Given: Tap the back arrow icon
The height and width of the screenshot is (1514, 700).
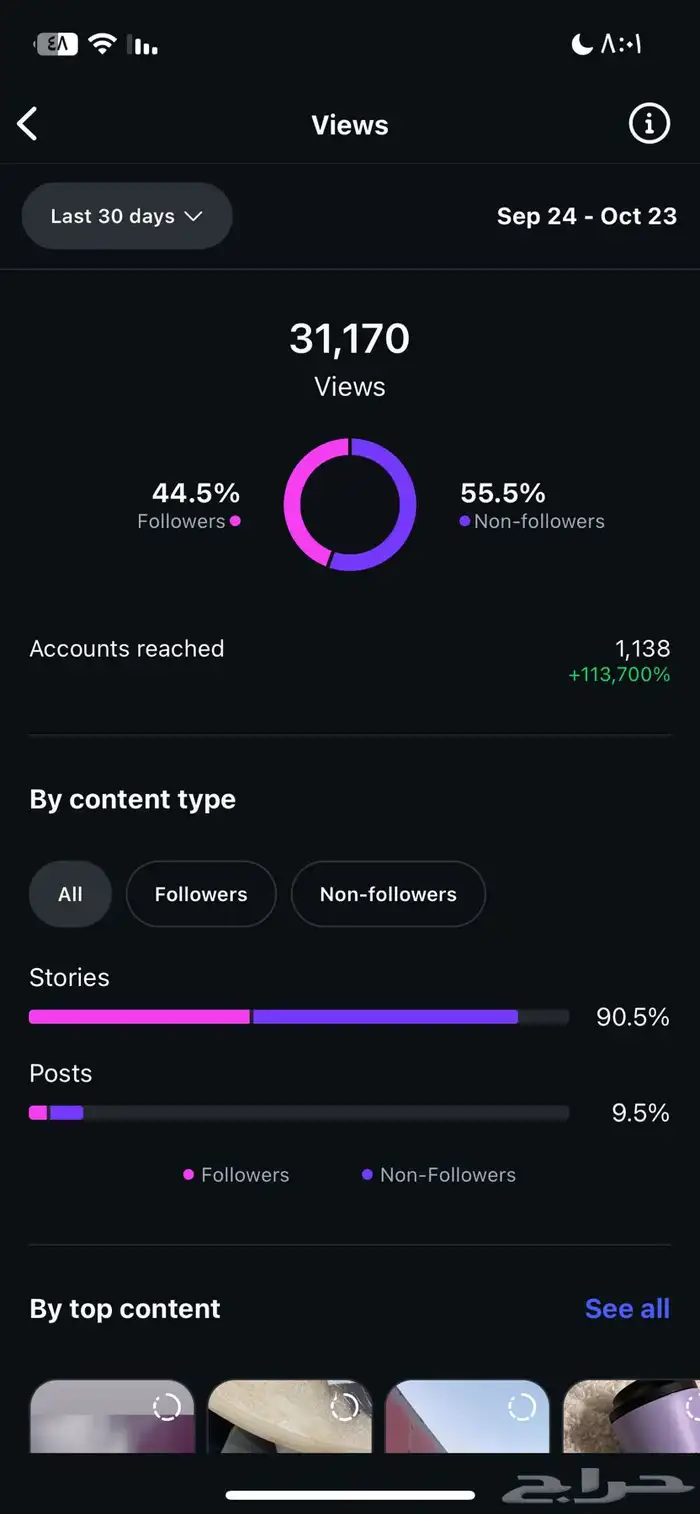Looking at the screenshot, I should [x=28, y=125].
